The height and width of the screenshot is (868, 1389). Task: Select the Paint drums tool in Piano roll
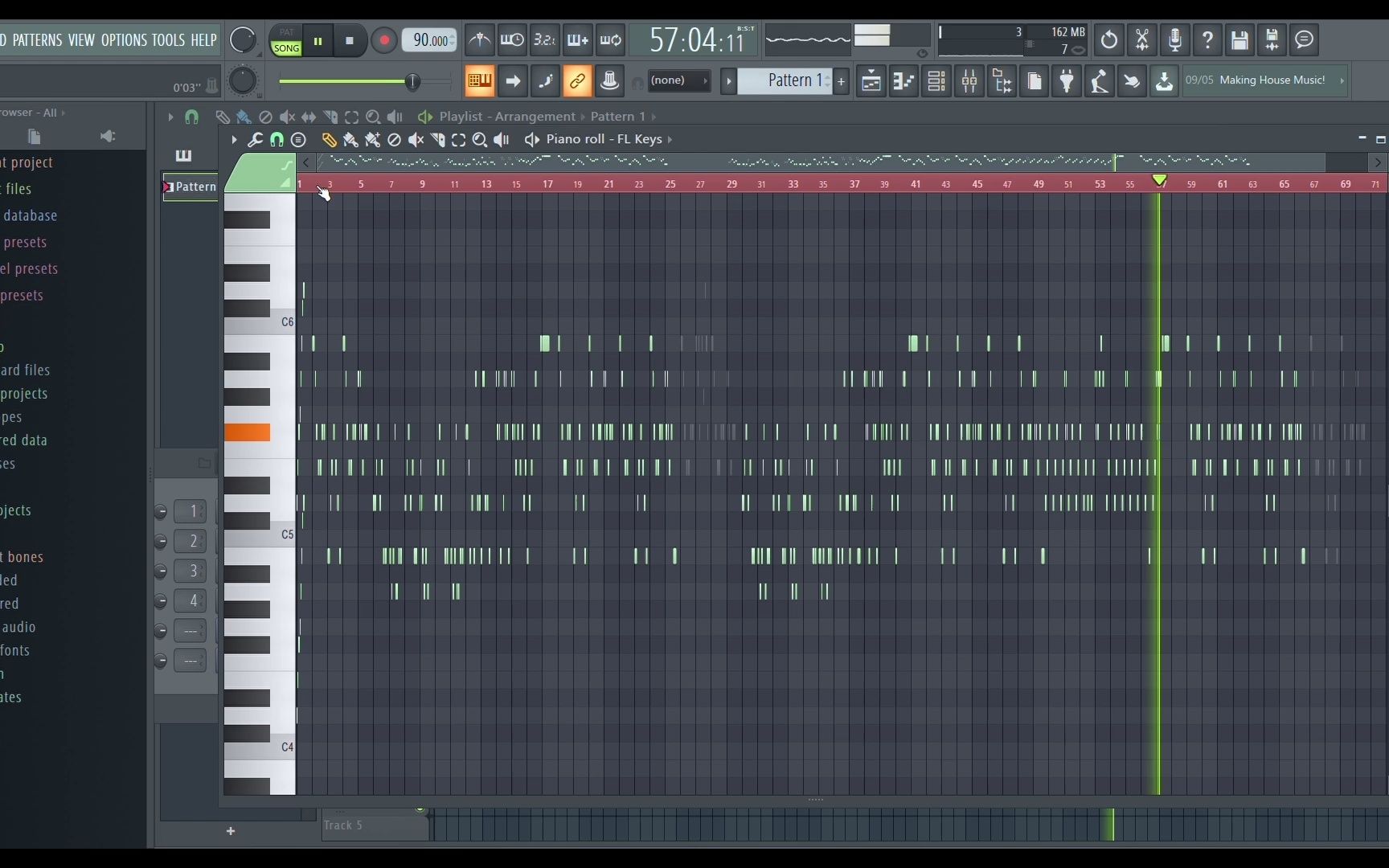(x=372, y=140)
